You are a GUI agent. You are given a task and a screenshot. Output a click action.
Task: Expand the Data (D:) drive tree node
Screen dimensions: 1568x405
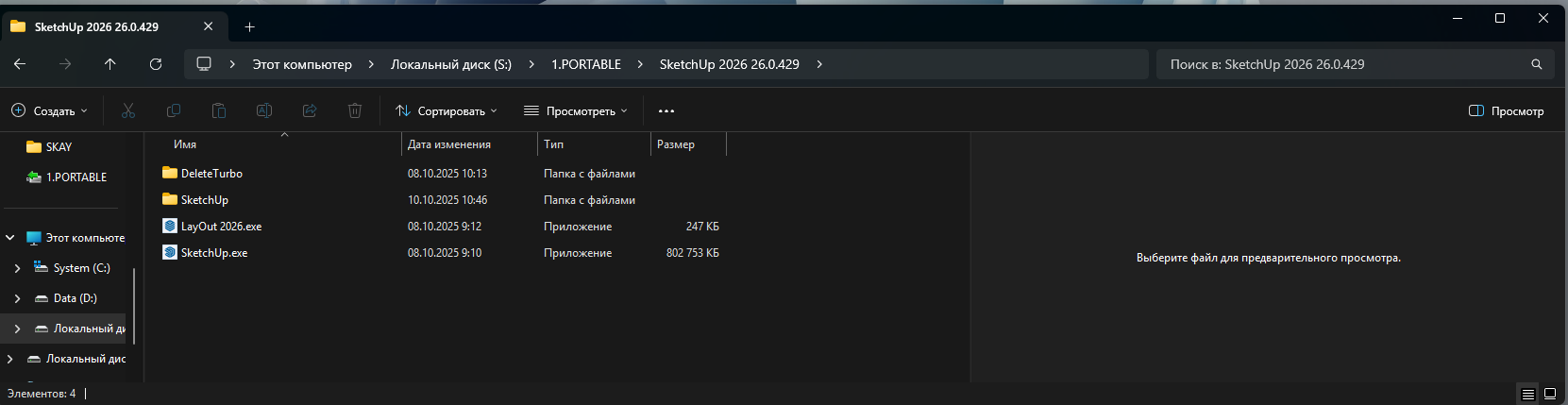[x=17, y=298]
